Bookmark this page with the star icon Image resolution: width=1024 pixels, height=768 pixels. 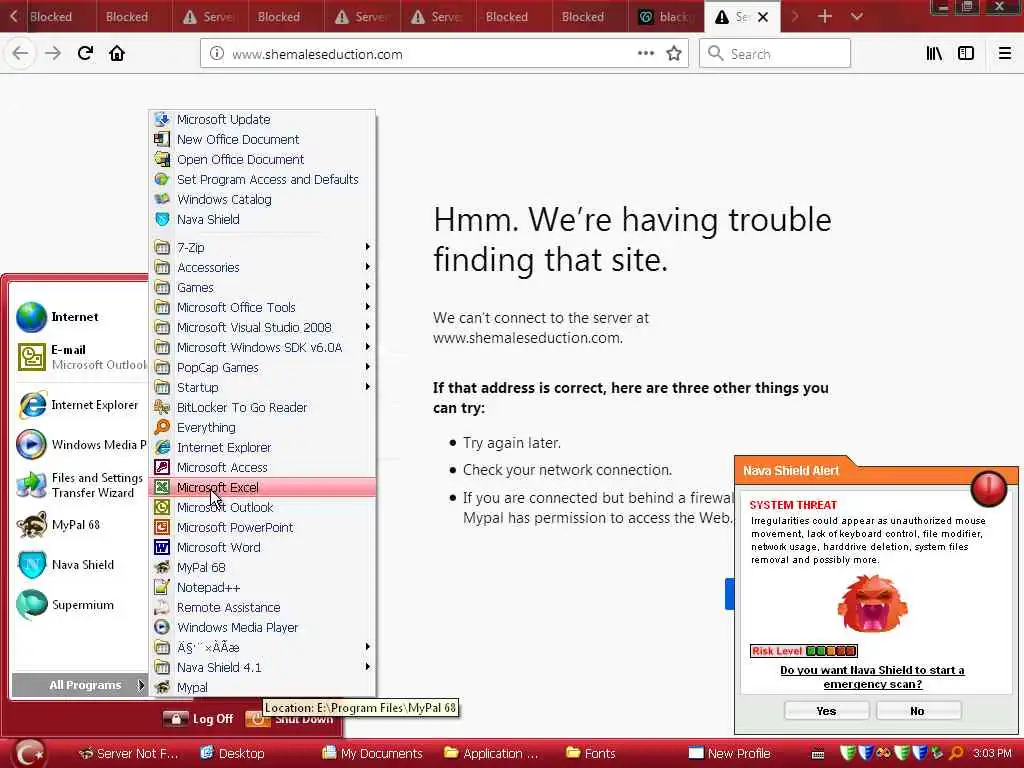[673, 54]
